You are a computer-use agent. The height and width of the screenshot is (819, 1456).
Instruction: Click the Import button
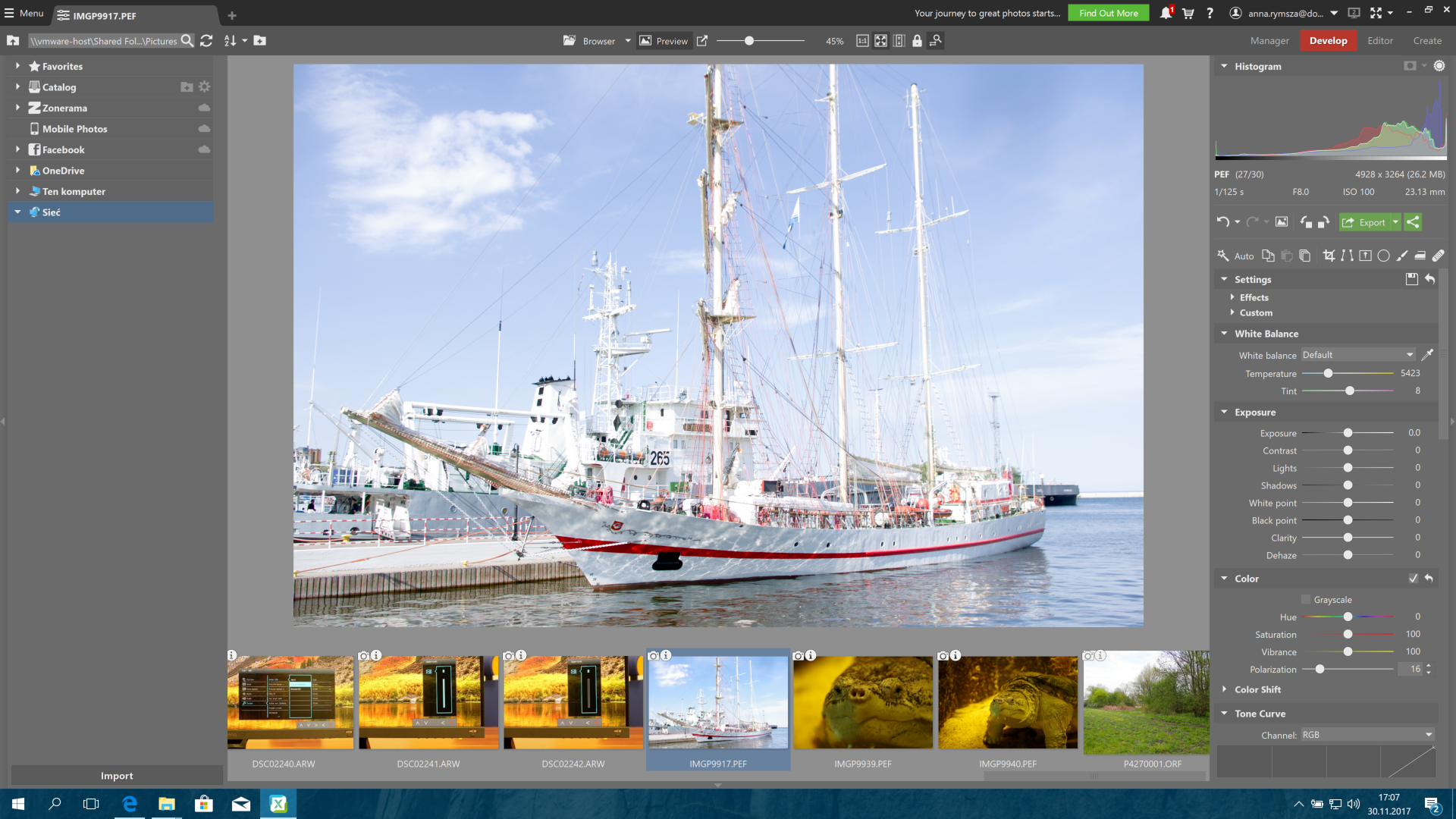click(117, 776)
